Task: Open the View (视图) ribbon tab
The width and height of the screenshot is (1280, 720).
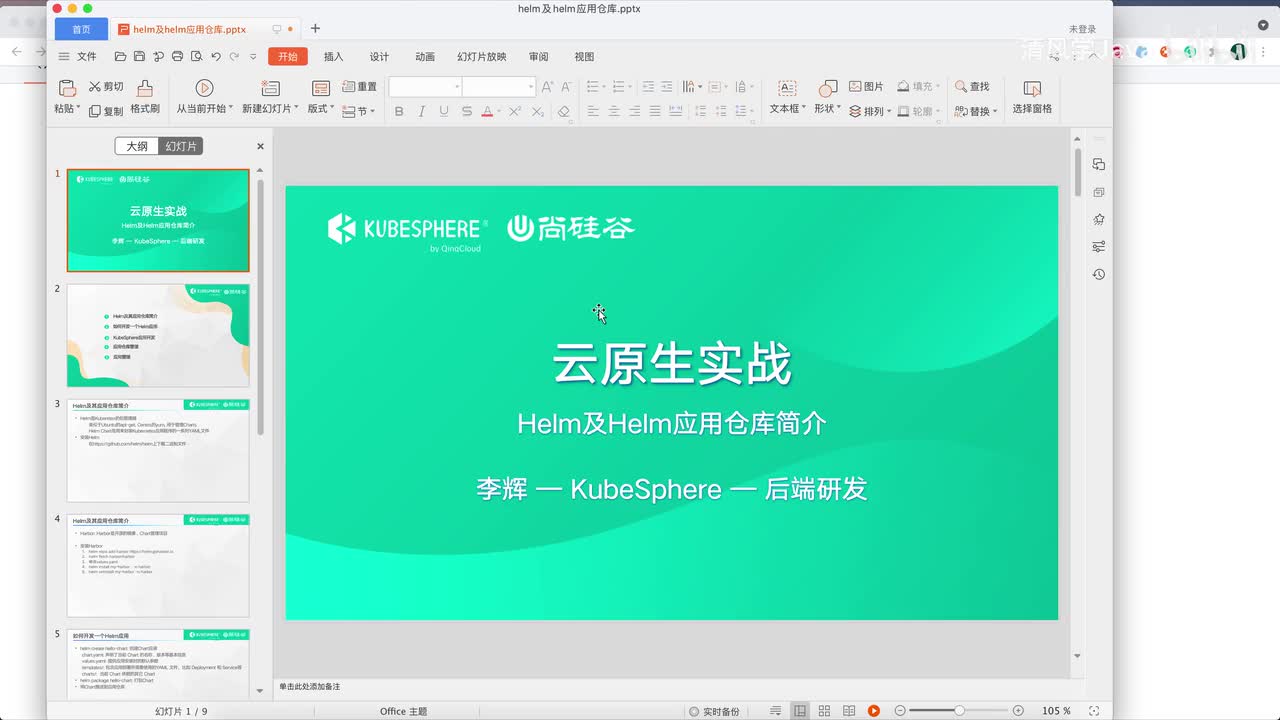Action: click(584, 57)
